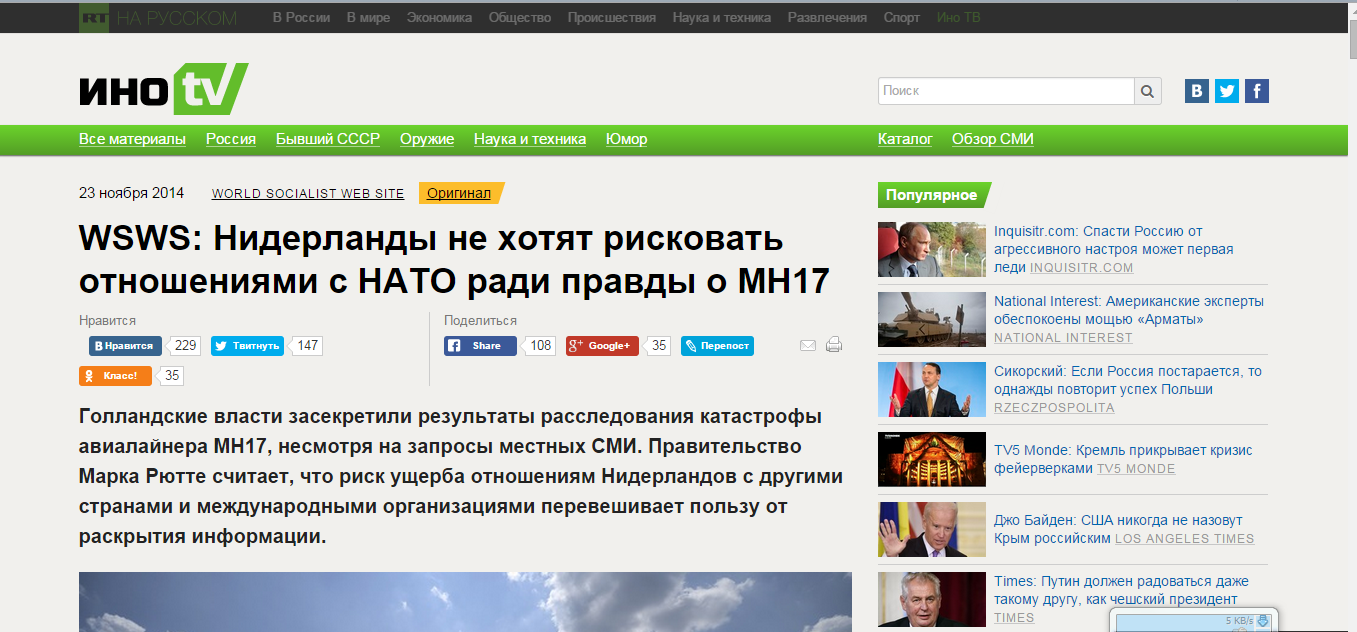Viewport: 1357px width, 632px height.
Task: Open В мире in top menu
Action: [369, 18]
